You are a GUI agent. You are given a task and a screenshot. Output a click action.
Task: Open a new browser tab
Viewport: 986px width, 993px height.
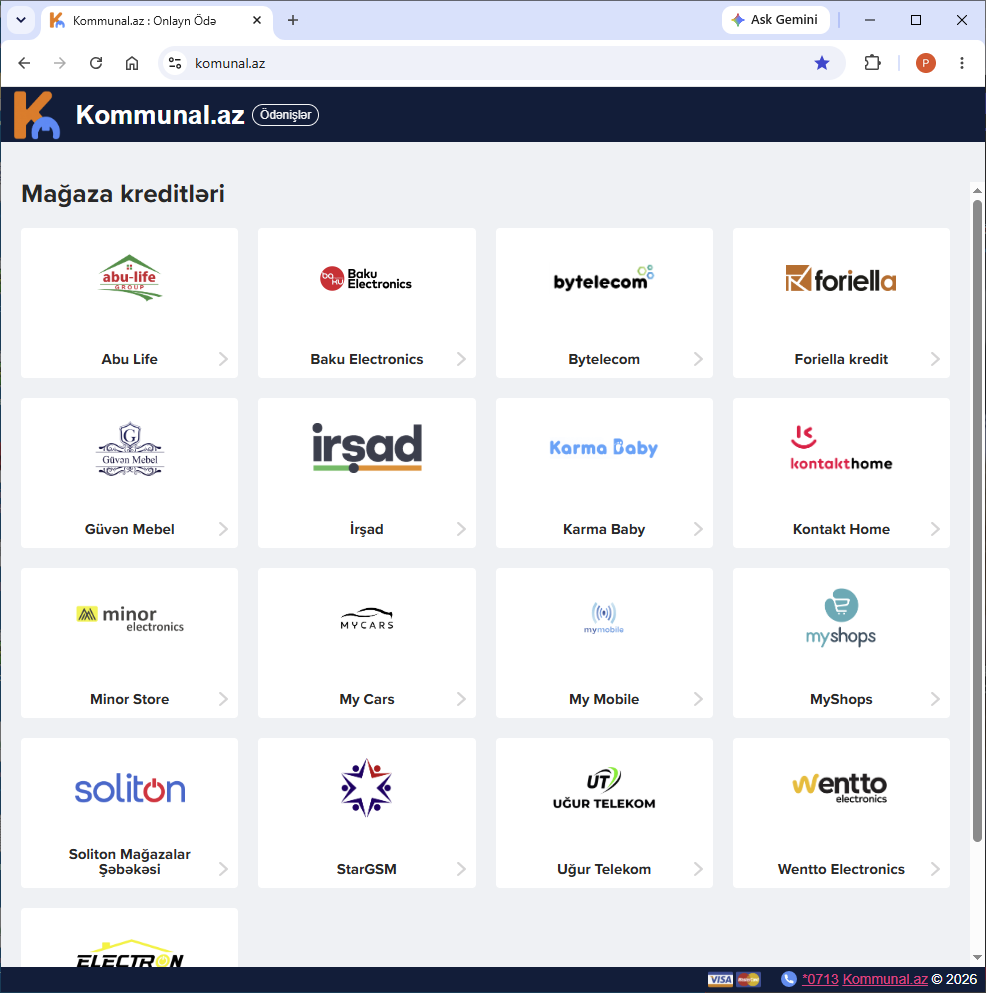coord(293,20)
